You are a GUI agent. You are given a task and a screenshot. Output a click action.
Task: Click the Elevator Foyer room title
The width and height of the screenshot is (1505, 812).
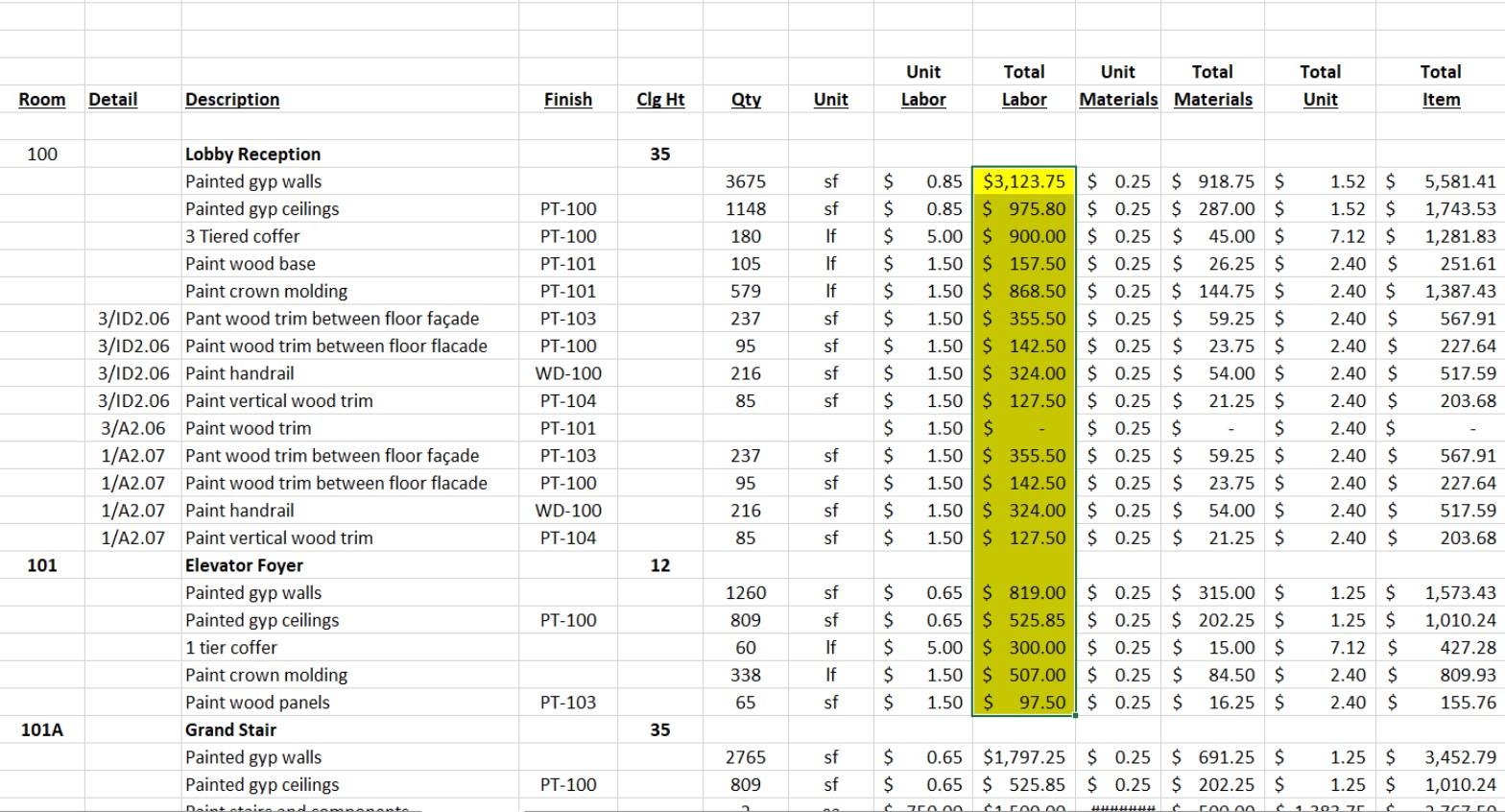(244, 565)
